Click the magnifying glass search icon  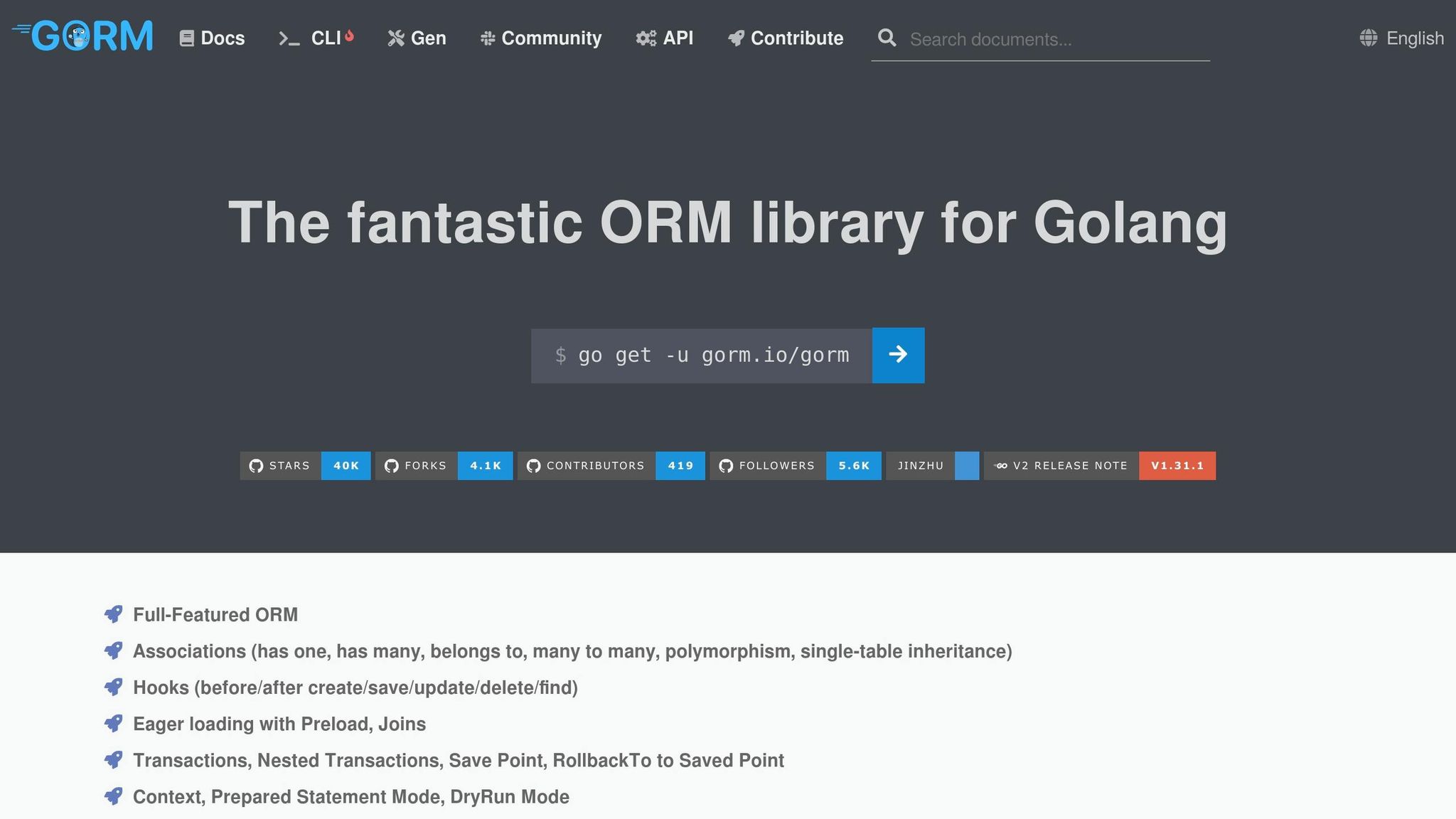(887, 38)
